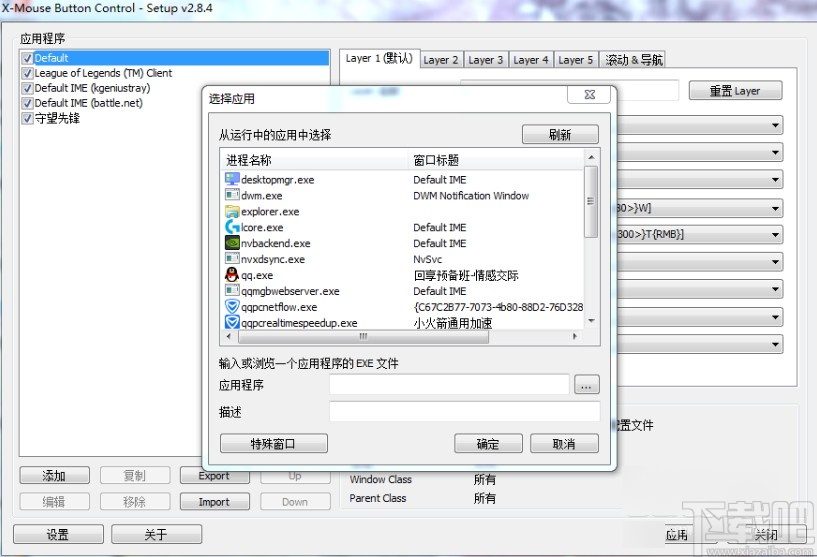The width and height of the screenshot is (817, 557).
Task: Toggle Default IME (battle.net) checkbox
Action: [x=28, y=103]
